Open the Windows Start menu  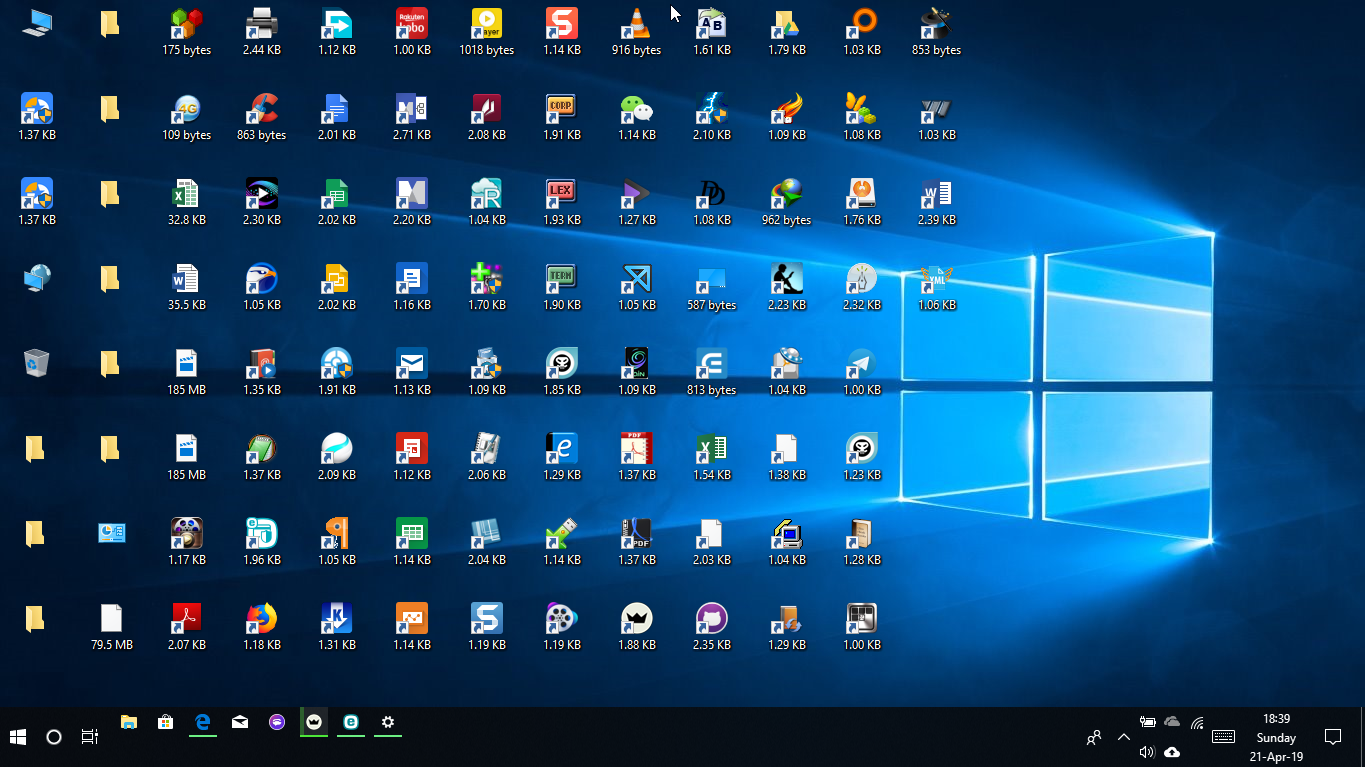tap(17, 737)
